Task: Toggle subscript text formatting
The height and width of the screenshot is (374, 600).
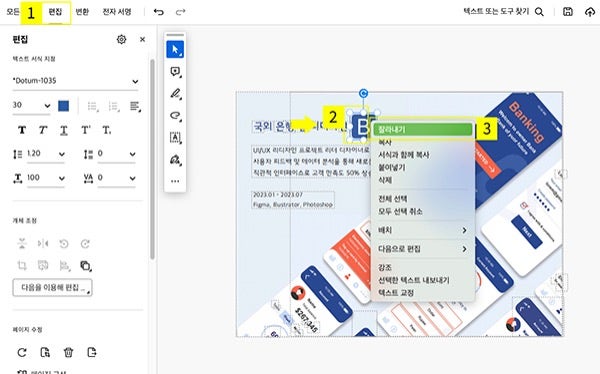Action: pos(107,130)
